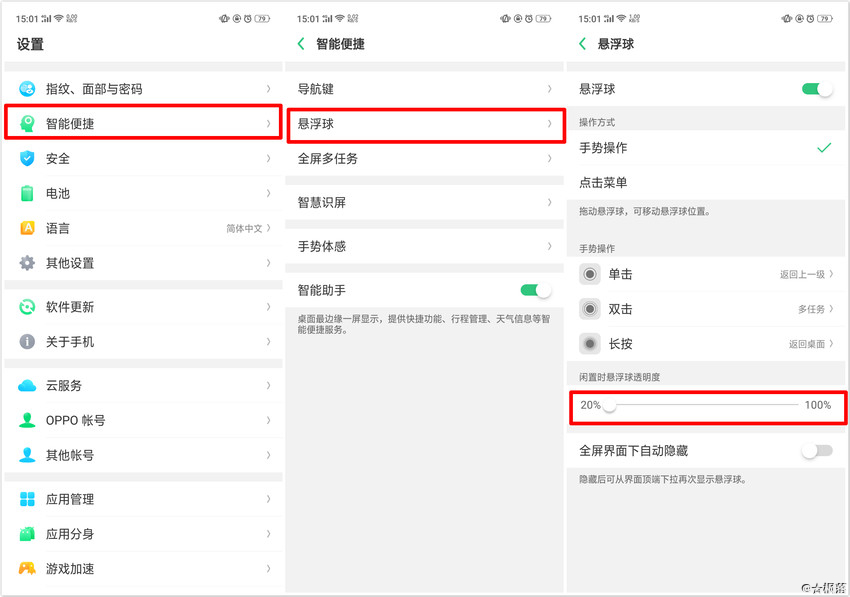Viewport: 850px width, 597px height.
Task: Open 软件更新 via its update icon
Action: click(x=28, y=306)
